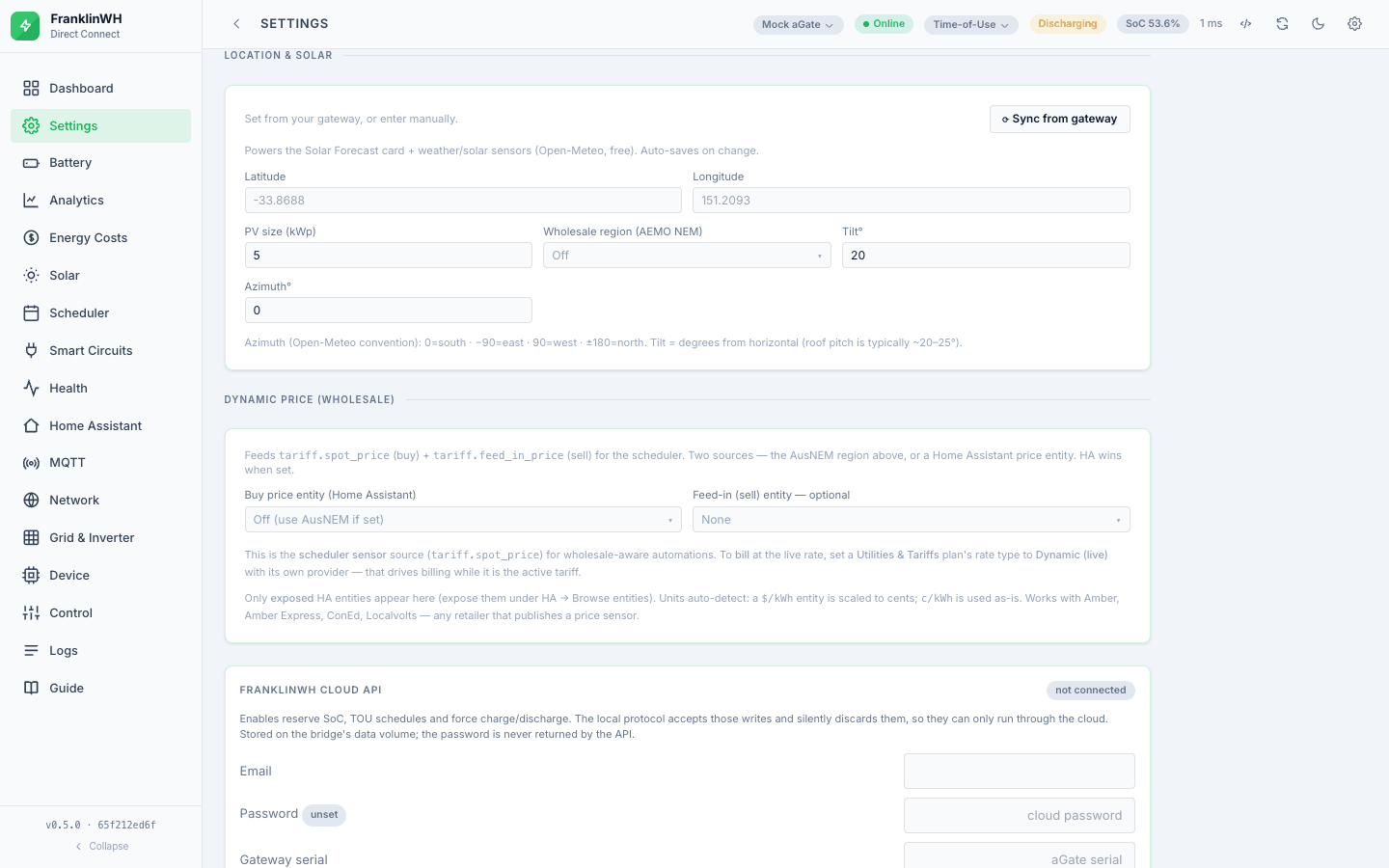Click the refresh icon in the header
The image size is (1389, 868).
point(1282,24)
